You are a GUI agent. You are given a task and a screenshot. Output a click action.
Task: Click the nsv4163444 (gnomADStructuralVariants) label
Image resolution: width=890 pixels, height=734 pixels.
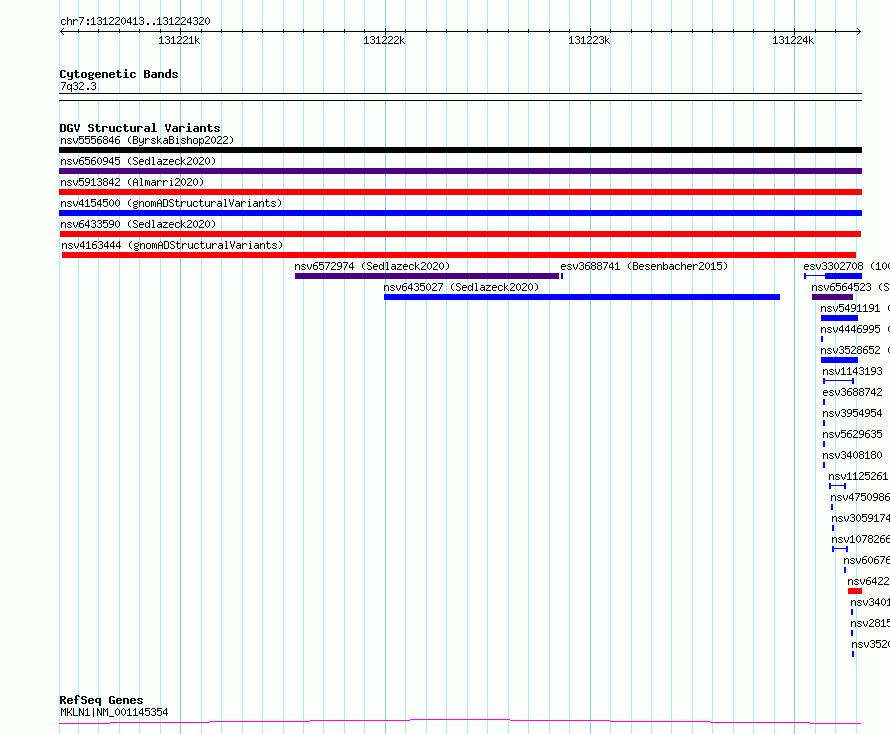tap(172, 245)
